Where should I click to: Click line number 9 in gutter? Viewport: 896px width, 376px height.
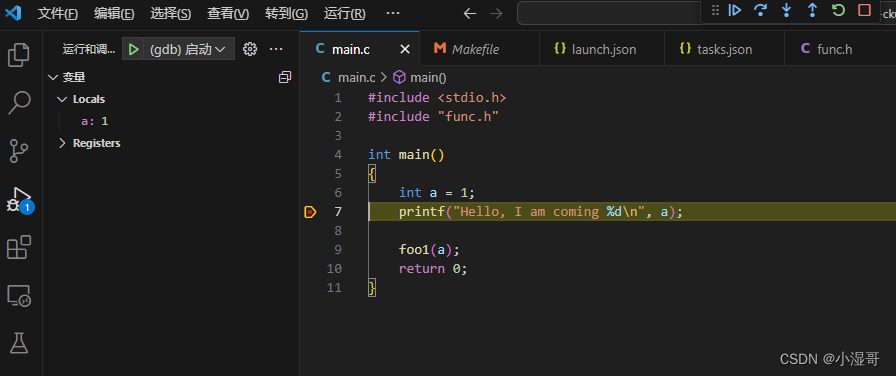[338, 250]
